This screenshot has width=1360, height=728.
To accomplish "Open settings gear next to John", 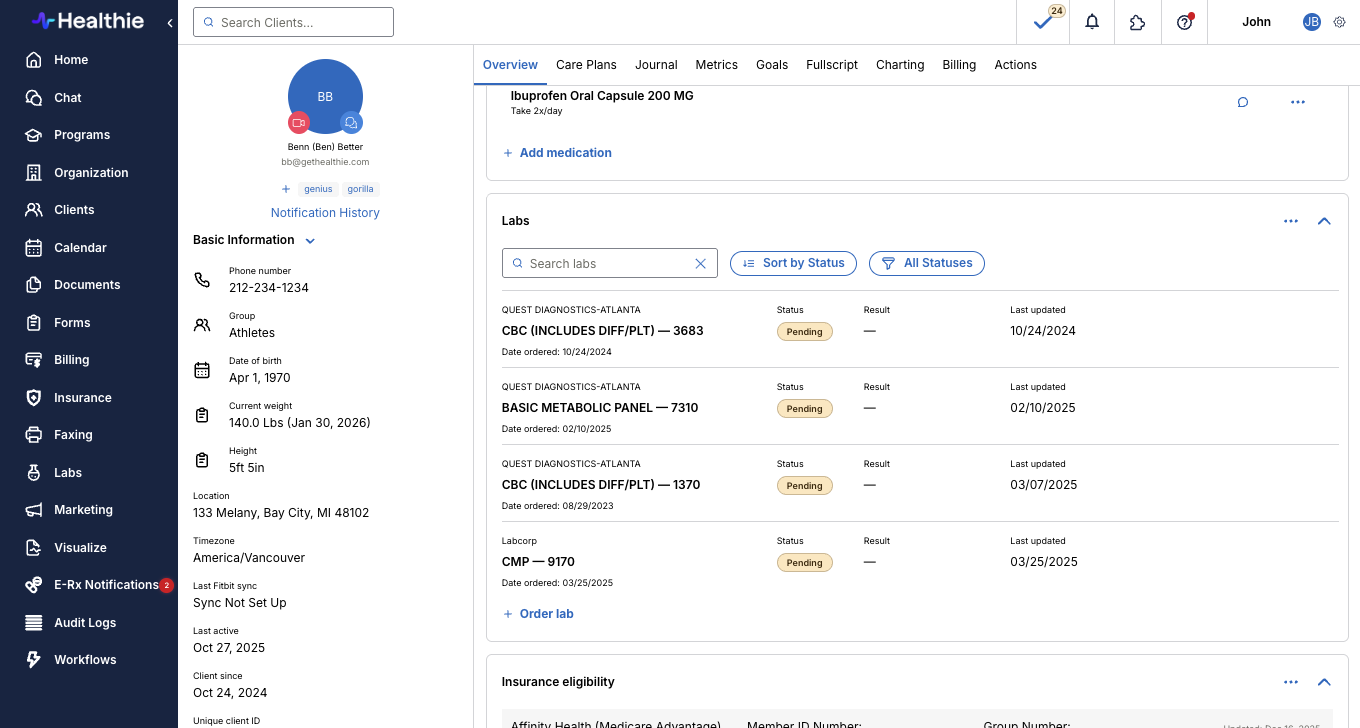I will pos(1340,22).
